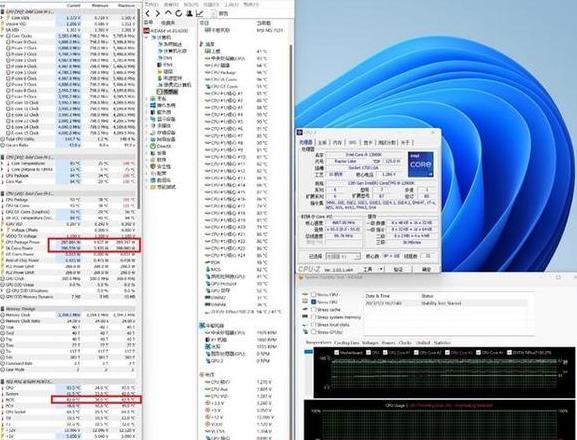
Task: Switch to CPU-Z SPD tab
Action: [352, 142]
